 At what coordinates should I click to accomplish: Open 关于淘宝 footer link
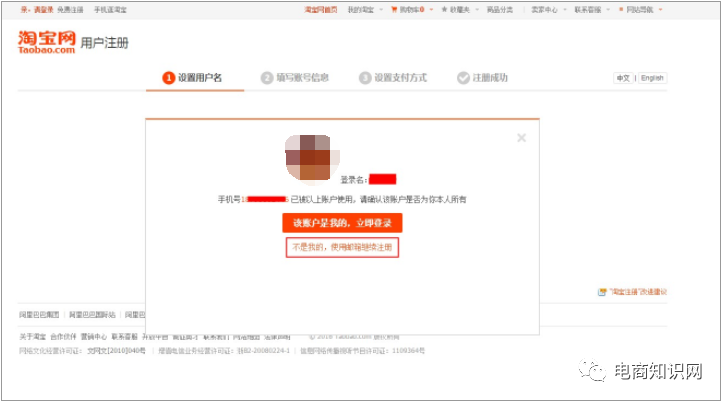(32, 337)
